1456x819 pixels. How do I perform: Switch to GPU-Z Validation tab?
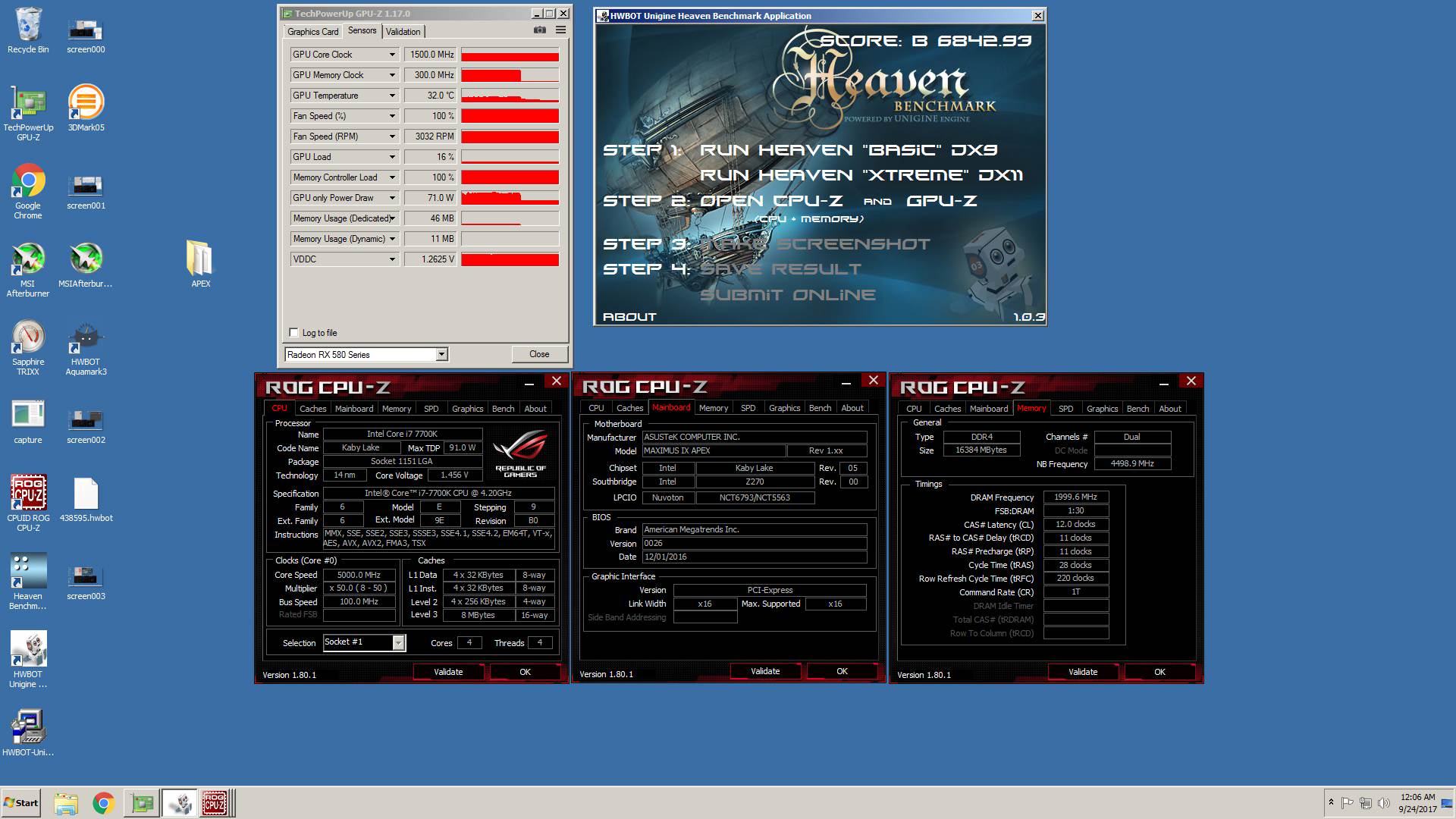click(x=403, y=31)
